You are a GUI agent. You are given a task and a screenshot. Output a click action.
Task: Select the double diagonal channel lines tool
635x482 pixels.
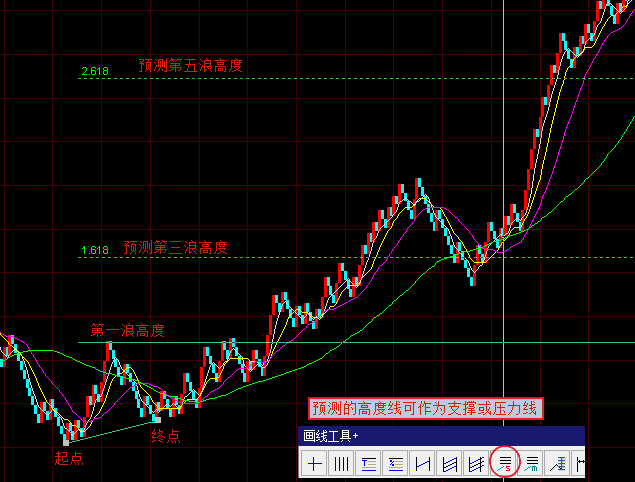click(450, 463)
